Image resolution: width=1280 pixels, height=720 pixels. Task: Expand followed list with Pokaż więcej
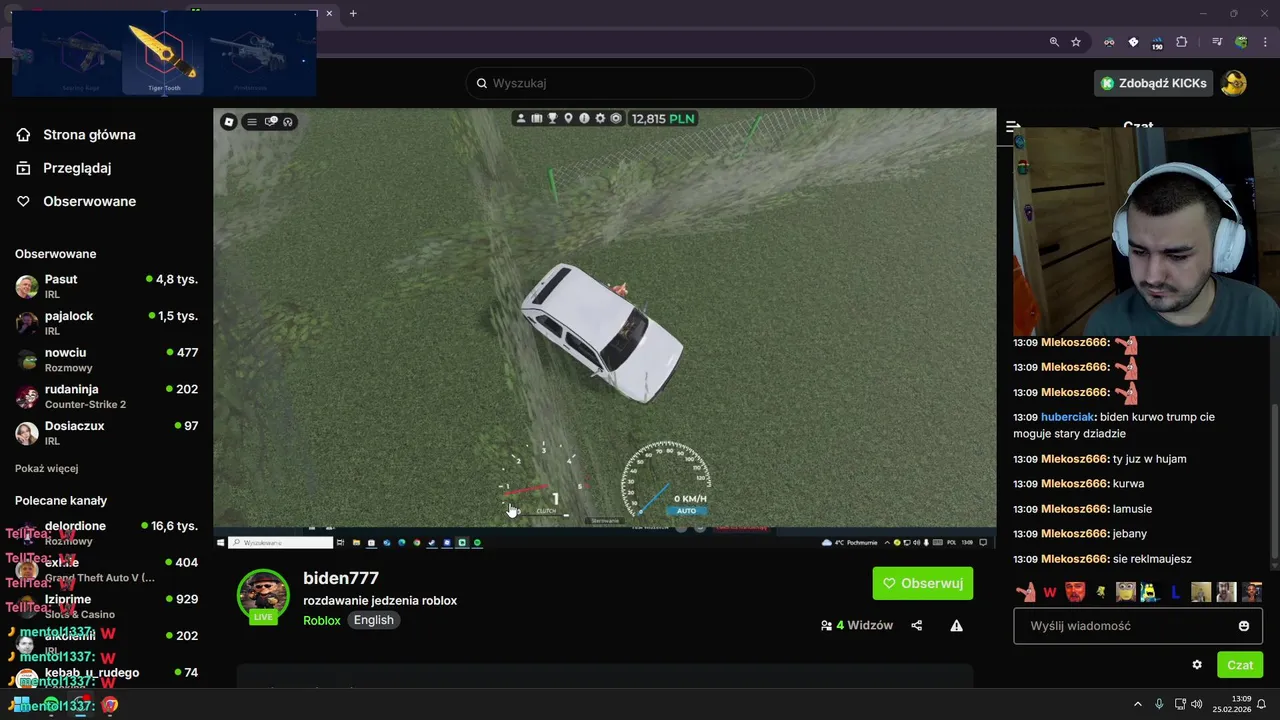click(46, 468)
